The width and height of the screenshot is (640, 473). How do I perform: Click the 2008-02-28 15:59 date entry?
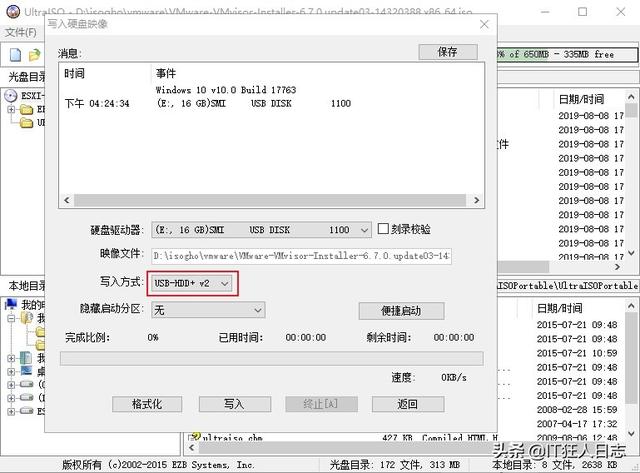tap(577, 409)
